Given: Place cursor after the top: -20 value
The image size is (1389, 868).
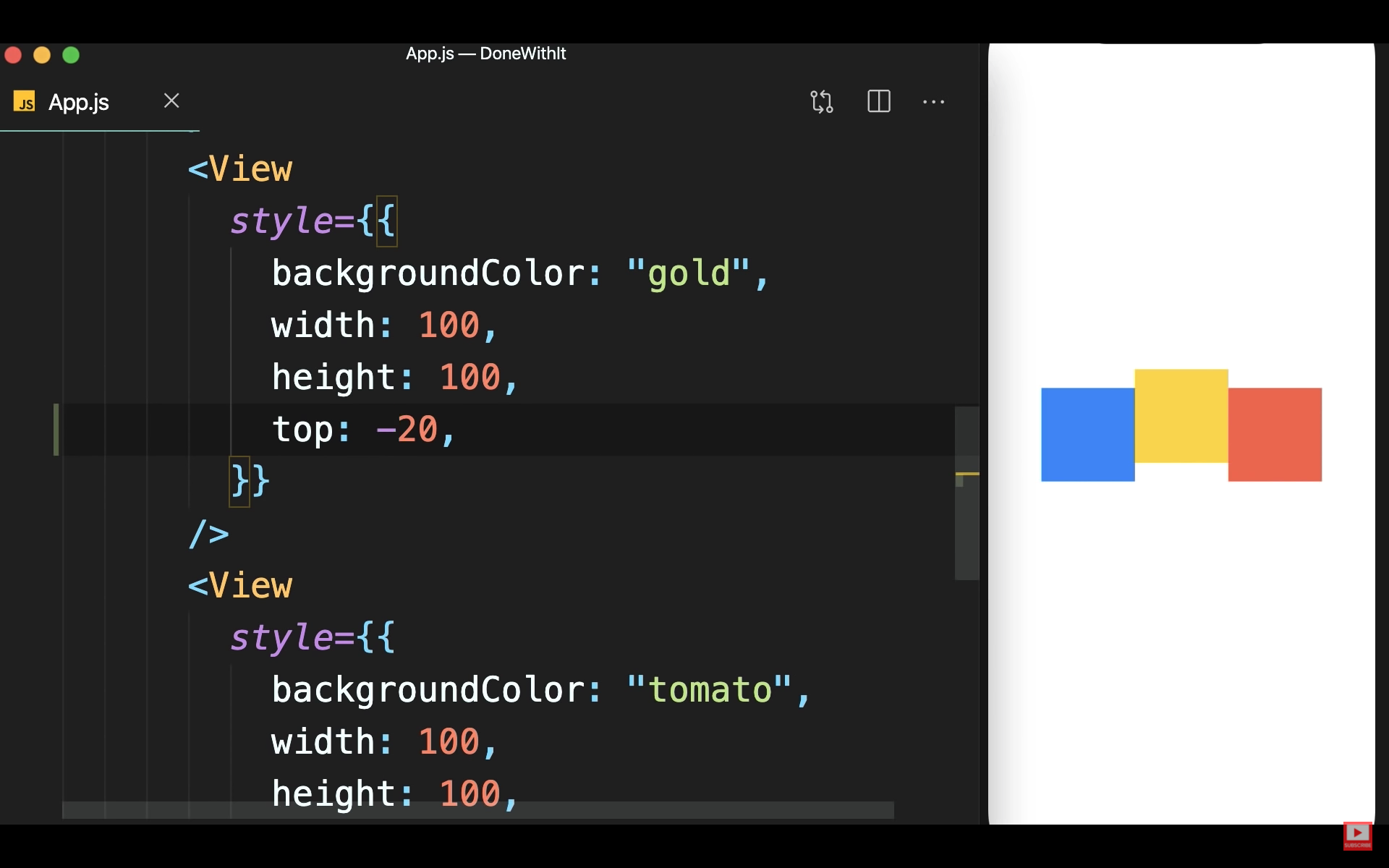Looking at the screenshot, I should [438, 430].
